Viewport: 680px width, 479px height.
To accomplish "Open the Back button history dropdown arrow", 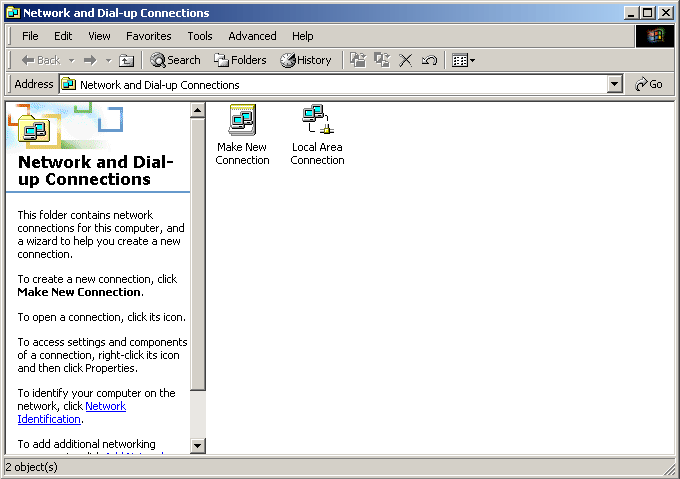I will coord(69,60).
